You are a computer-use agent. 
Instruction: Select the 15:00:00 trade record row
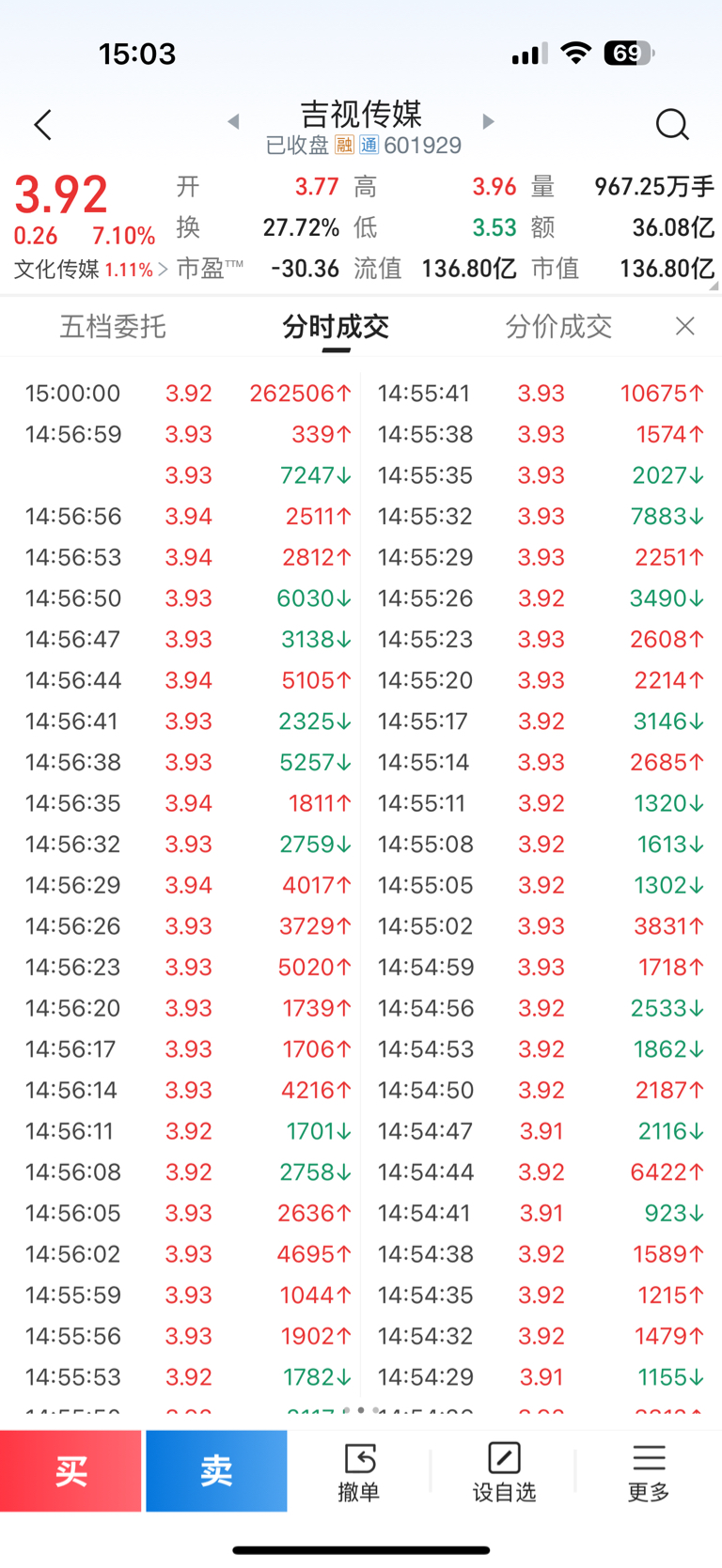[190, 393]
